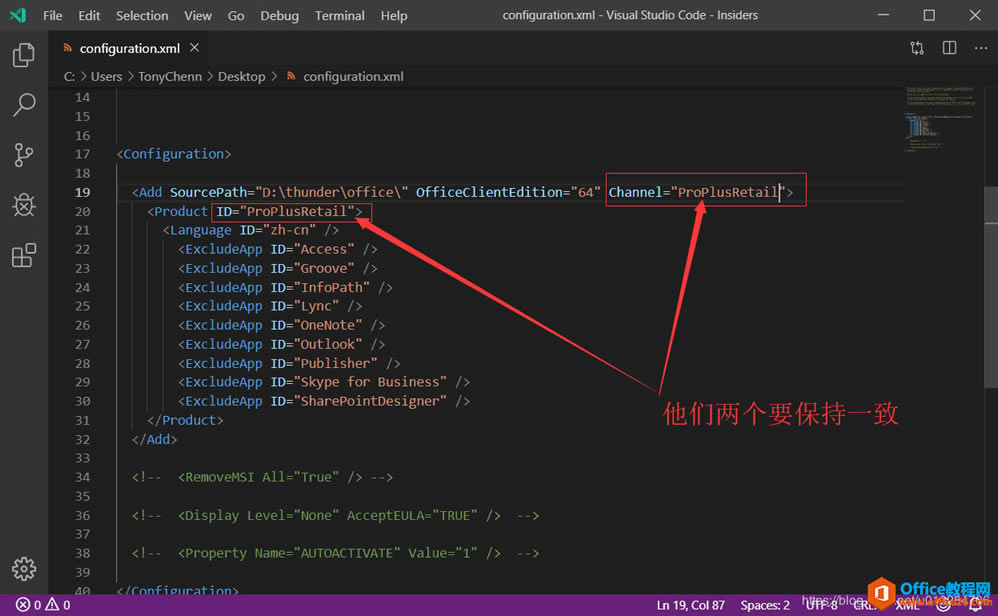Open the Explorer view in activity bar

tap(24, 55)
